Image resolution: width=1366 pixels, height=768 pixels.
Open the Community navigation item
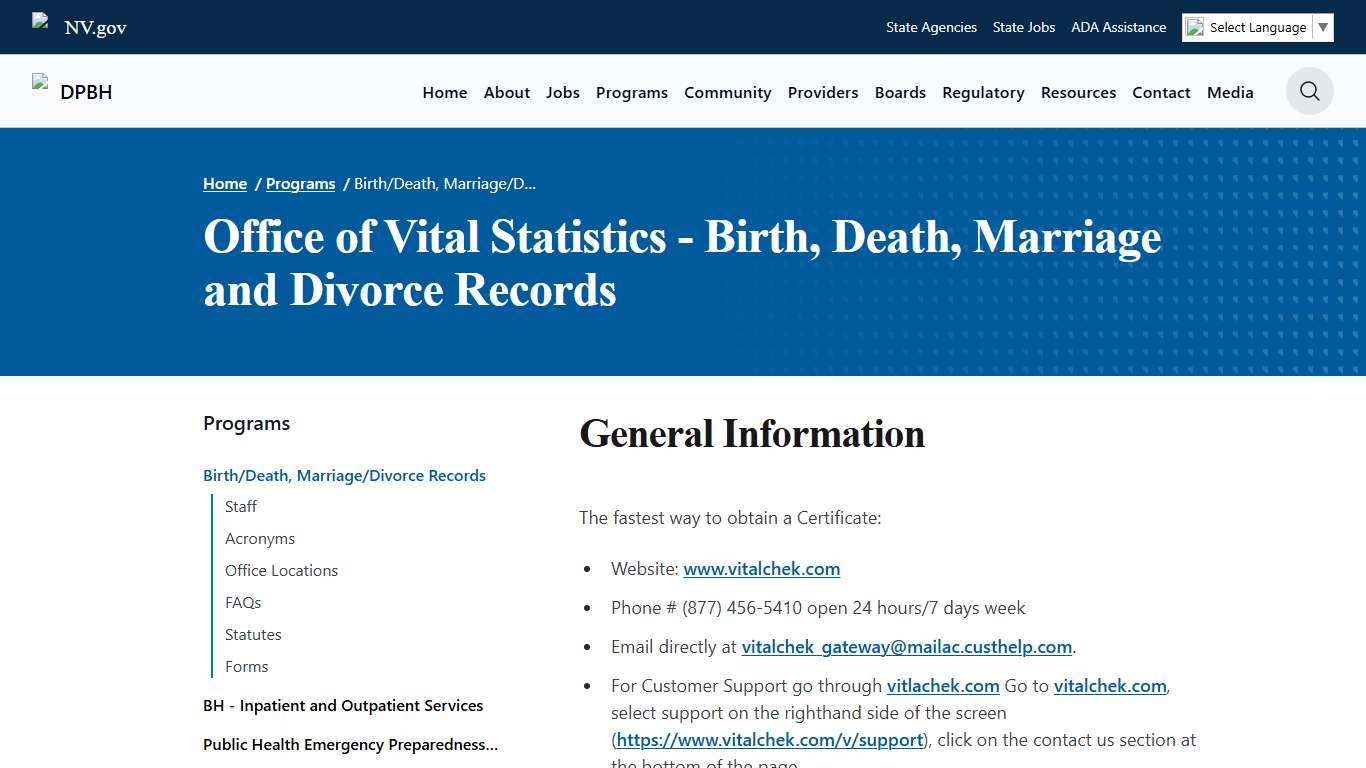click(727, 92)
